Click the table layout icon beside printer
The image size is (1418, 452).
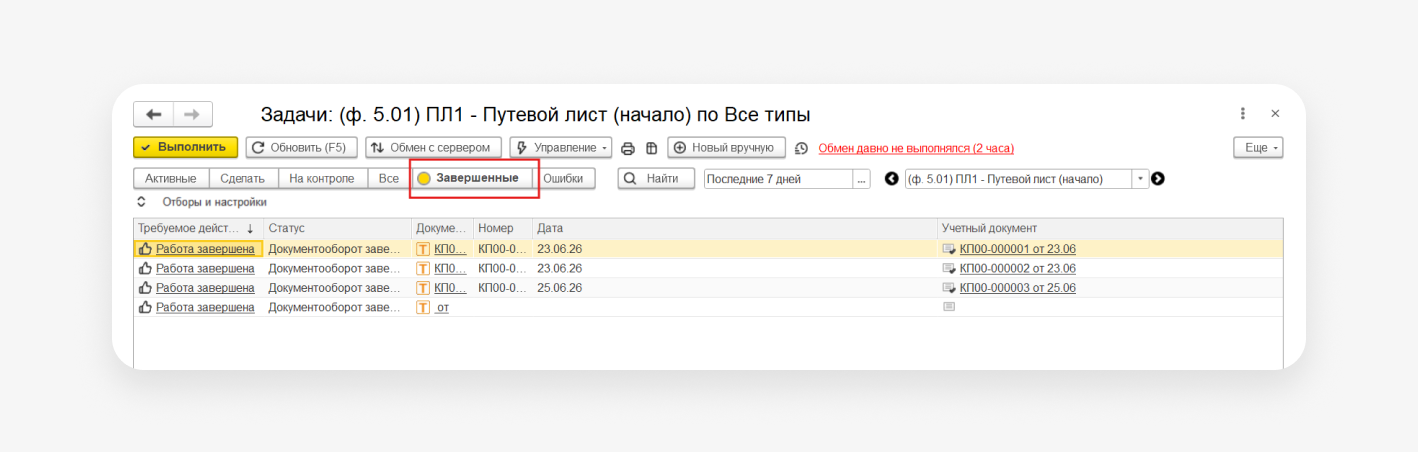pos(651,148)
